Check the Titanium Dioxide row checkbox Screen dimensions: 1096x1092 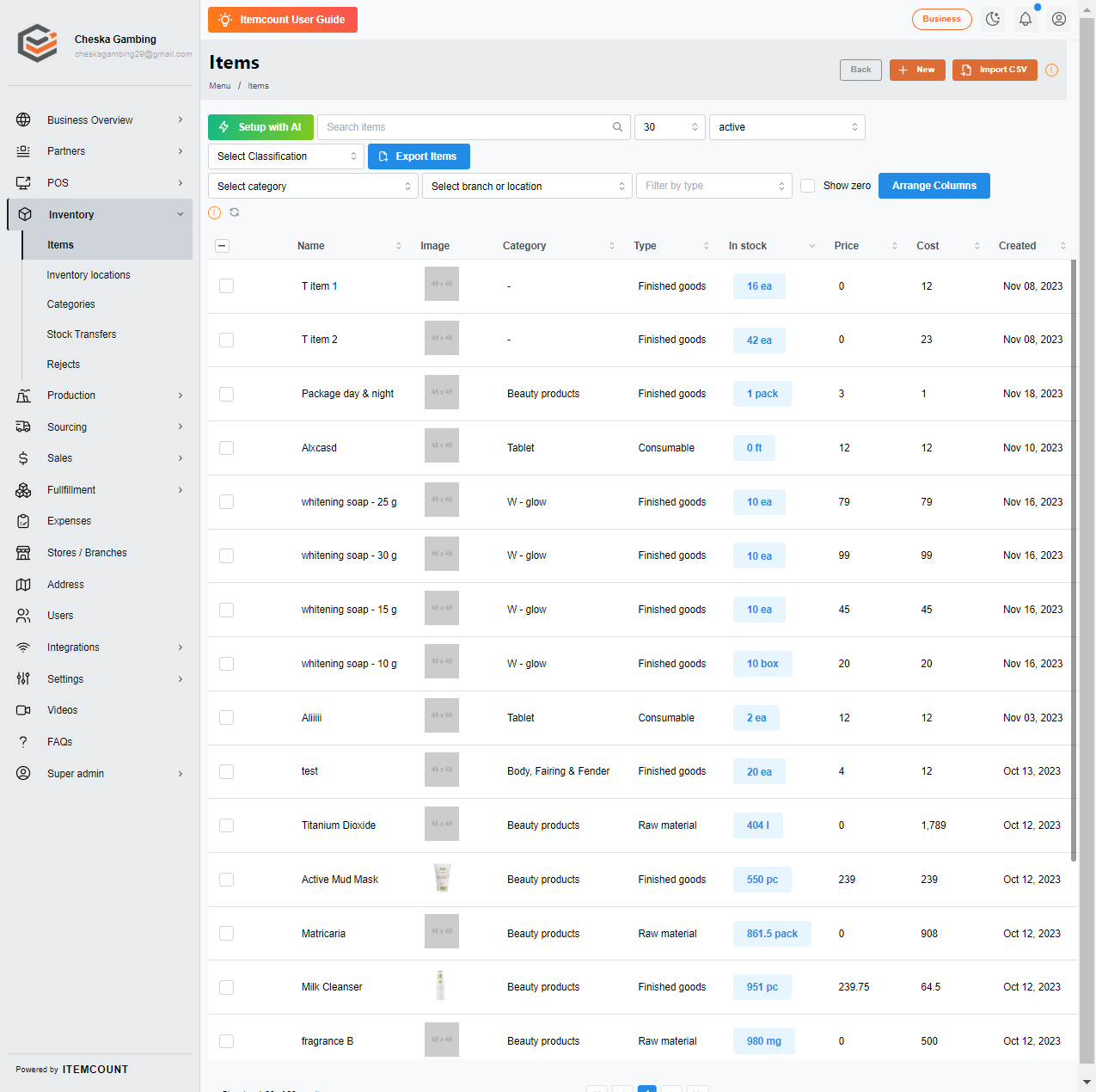coord(226,825)
